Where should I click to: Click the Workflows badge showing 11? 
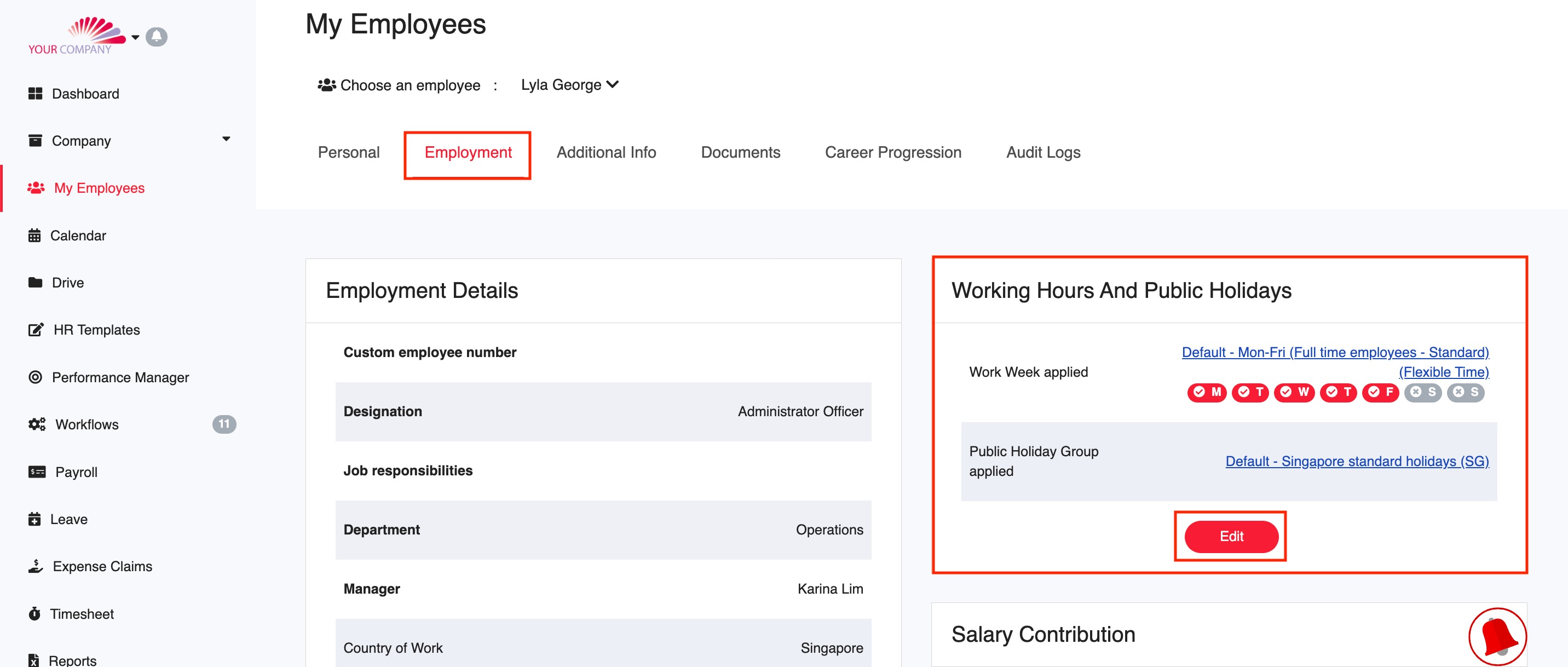(224, 424)
